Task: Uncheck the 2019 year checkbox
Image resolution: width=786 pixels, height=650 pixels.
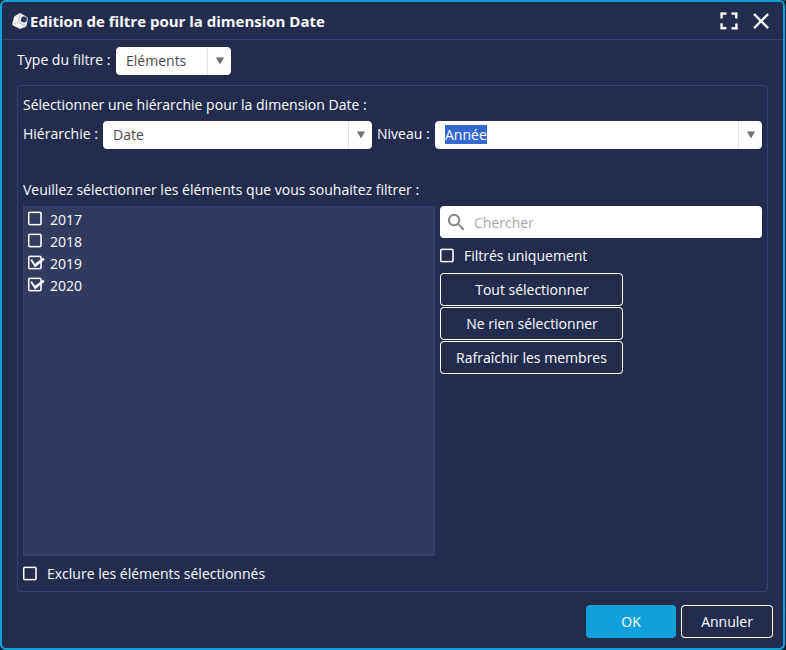Action: (x=35, y=263)
